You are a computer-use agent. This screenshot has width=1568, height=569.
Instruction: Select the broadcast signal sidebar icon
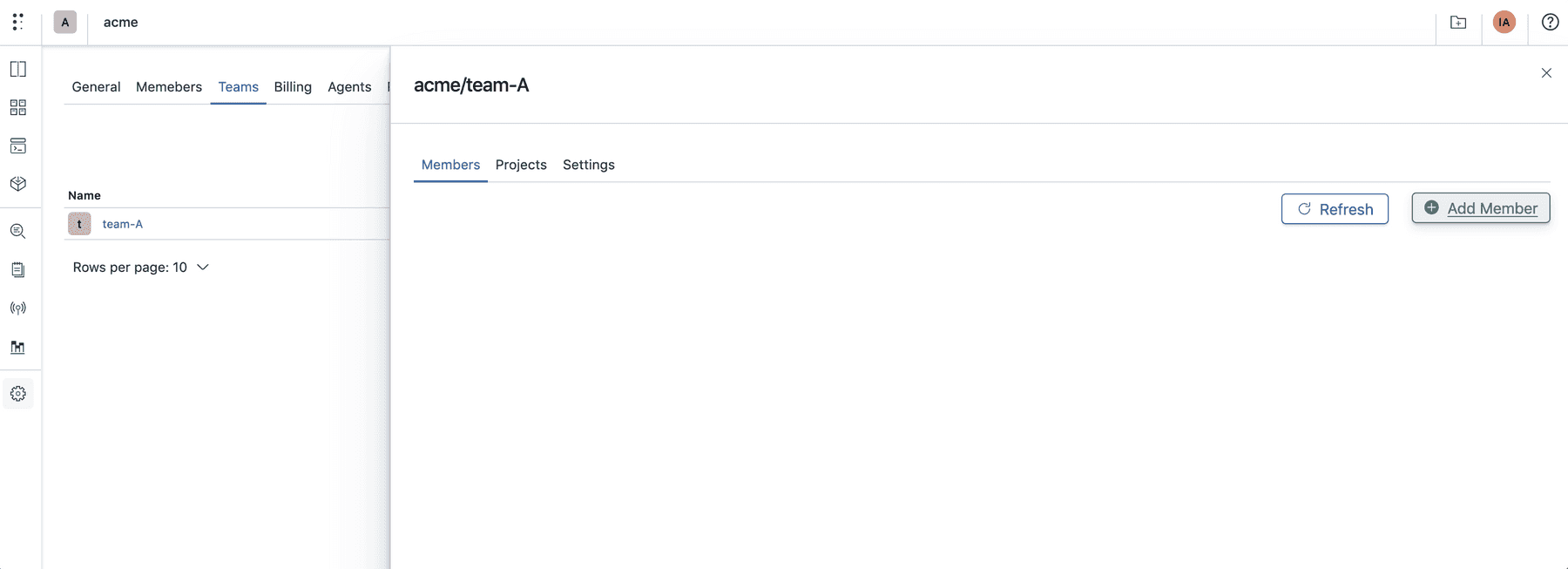(x=17, y=308)
